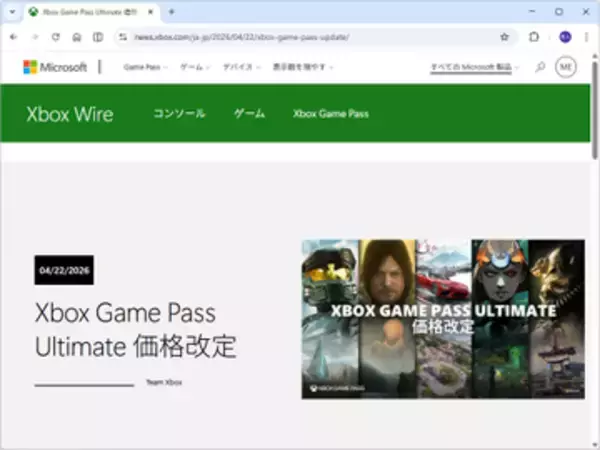Image resolution: width=600 pixels, height=450 pixels.
Task: Open the extensions puzzle icon
Action: pos(534,37)
